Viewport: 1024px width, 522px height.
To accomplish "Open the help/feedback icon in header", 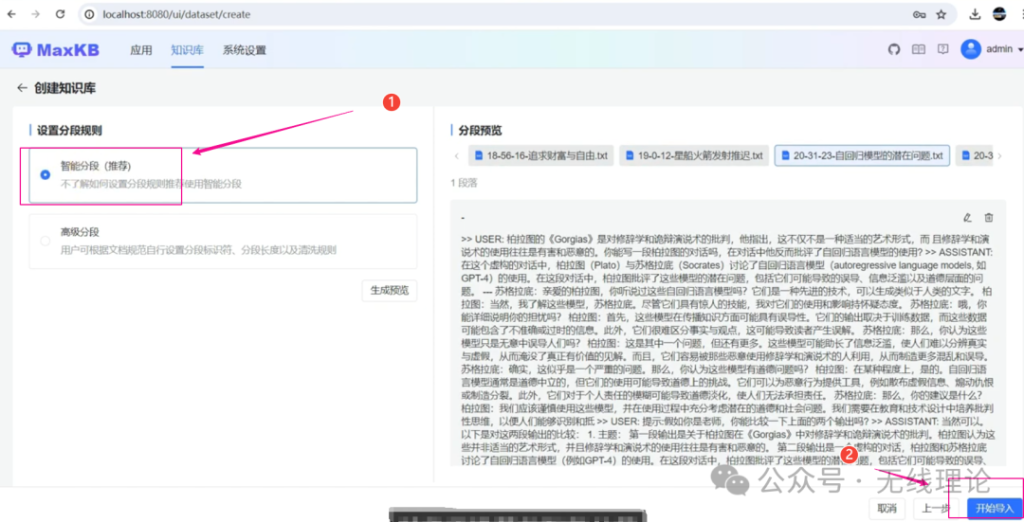I will click(x=943, y=49).
